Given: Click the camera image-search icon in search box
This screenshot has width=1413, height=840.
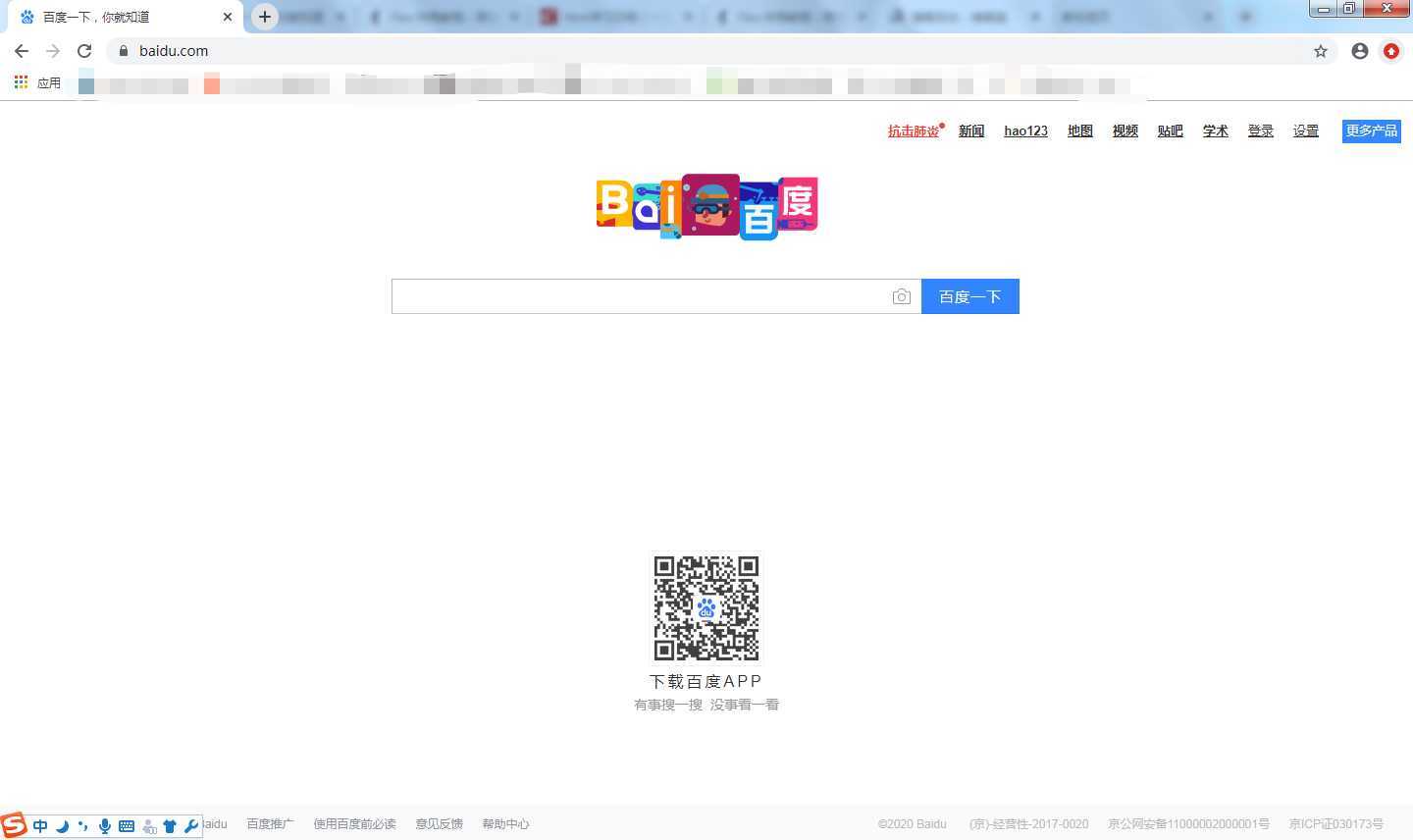Looking at the screenshot, I should [x=901, y=296].
